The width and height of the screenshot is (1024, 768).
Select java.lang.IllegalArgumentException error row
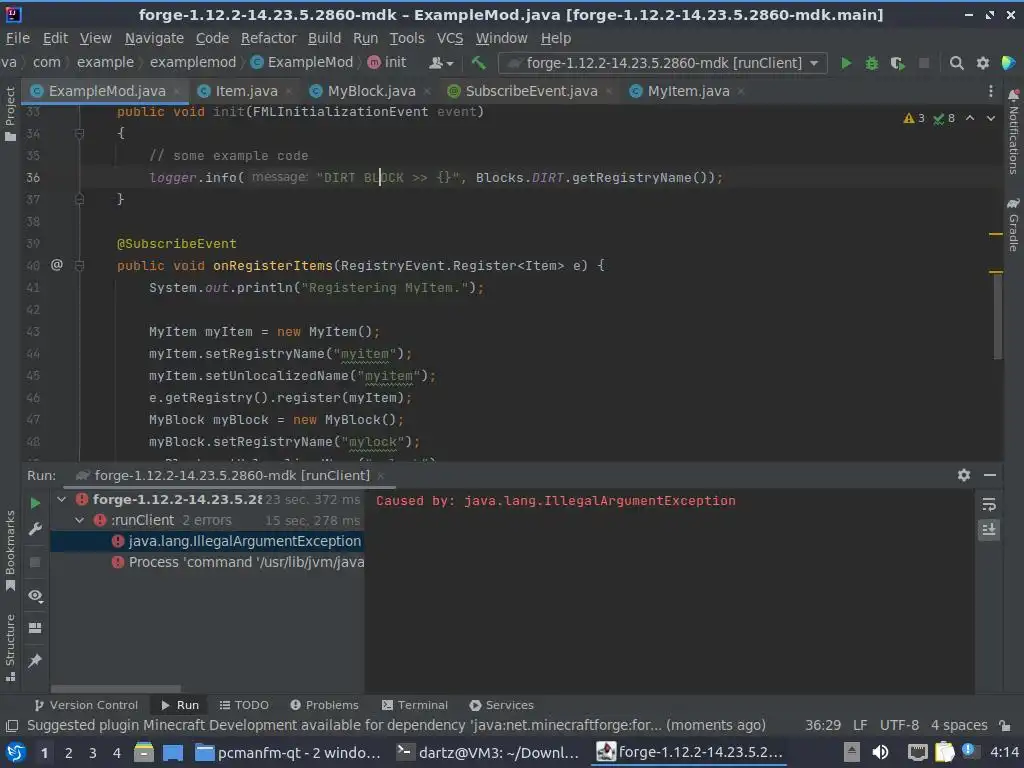(206, 541)
